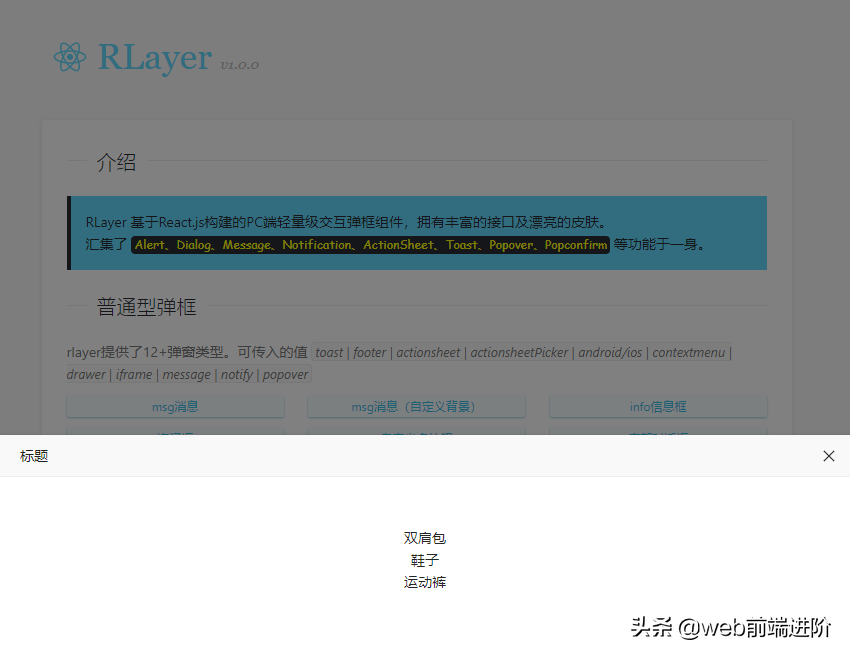
Task: Close the bottom drawer via X icon
Action: click(x=829, y=456)
